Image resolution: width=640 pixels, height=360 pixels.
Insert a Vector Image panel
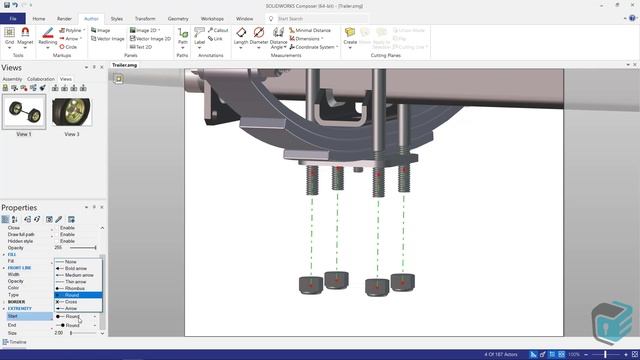[108, 38]
